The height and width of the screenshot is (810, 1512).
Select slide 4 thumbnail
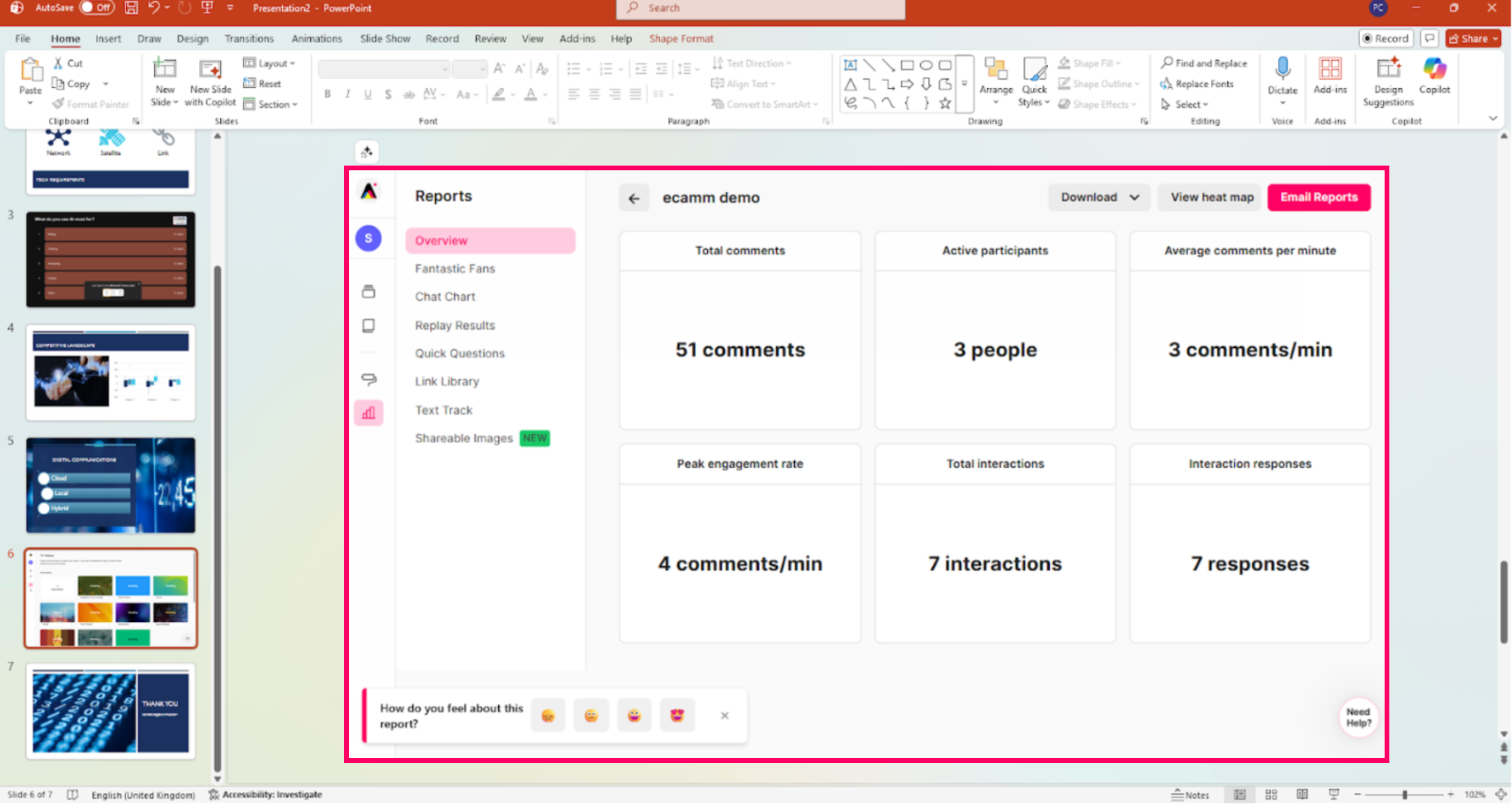coord(111,372)
